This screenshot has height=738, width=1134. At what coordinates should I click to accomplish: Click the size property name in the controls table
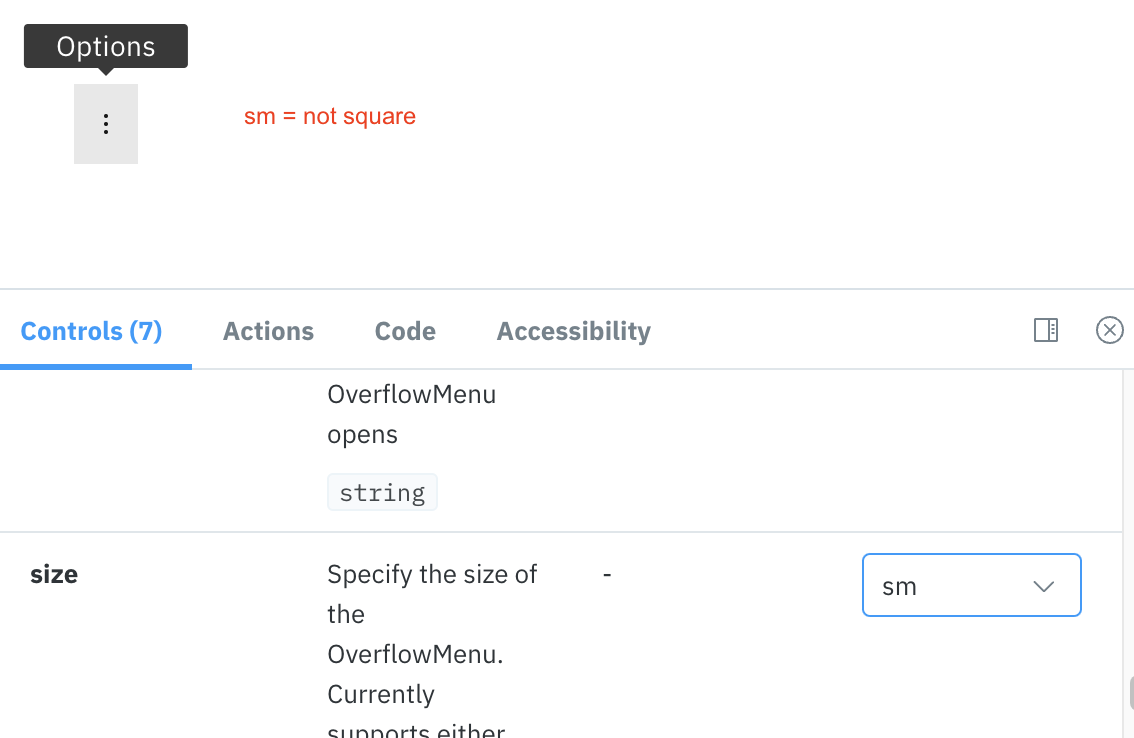tap(53, 575)
